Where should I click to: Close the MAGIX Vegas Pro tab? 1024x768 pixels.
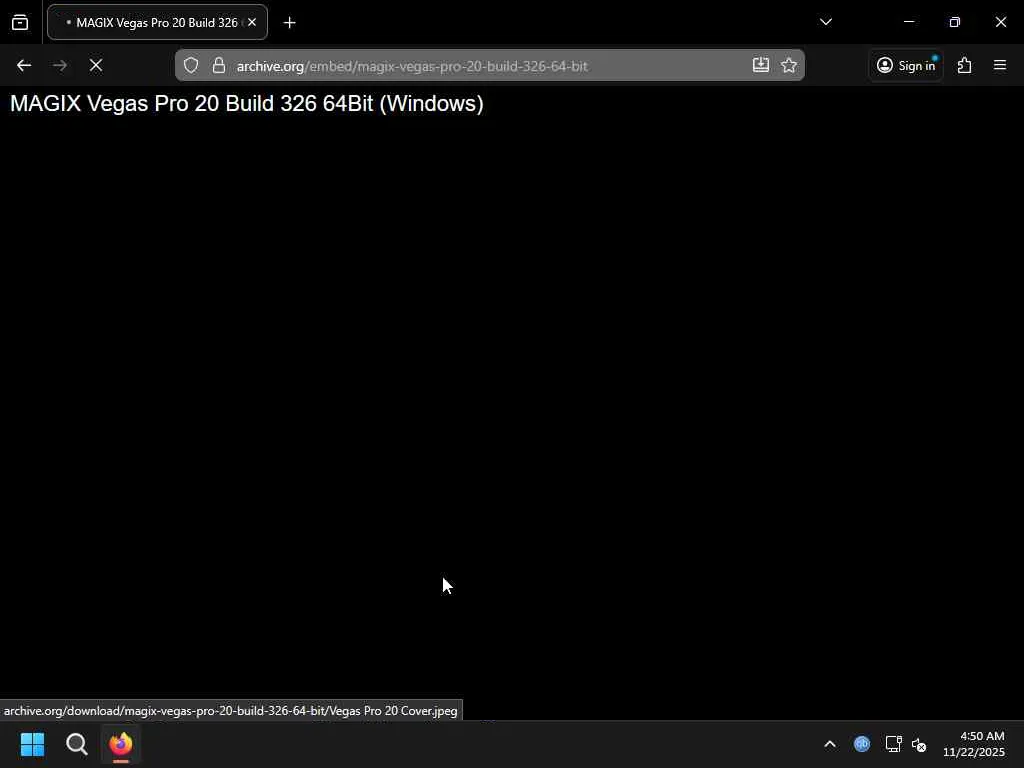(252, 22)
